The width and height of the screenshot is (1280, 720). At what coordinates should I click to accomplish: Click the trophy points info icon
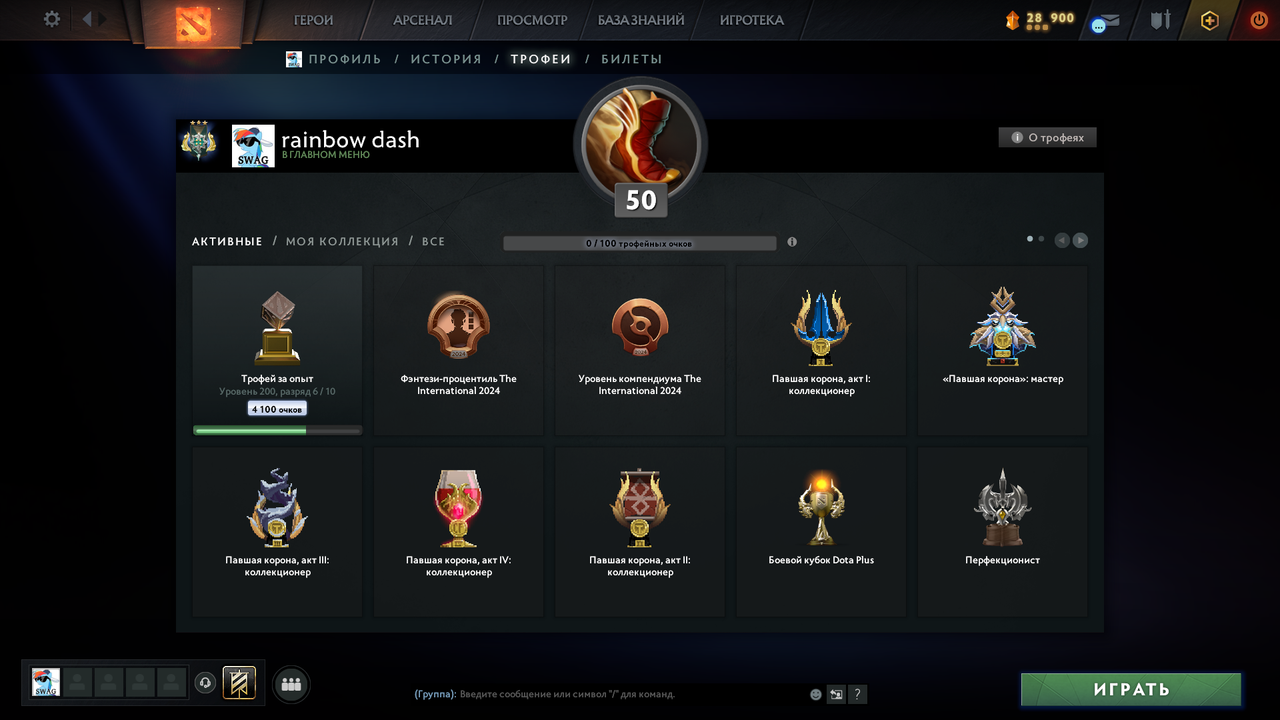coord(792,242)
